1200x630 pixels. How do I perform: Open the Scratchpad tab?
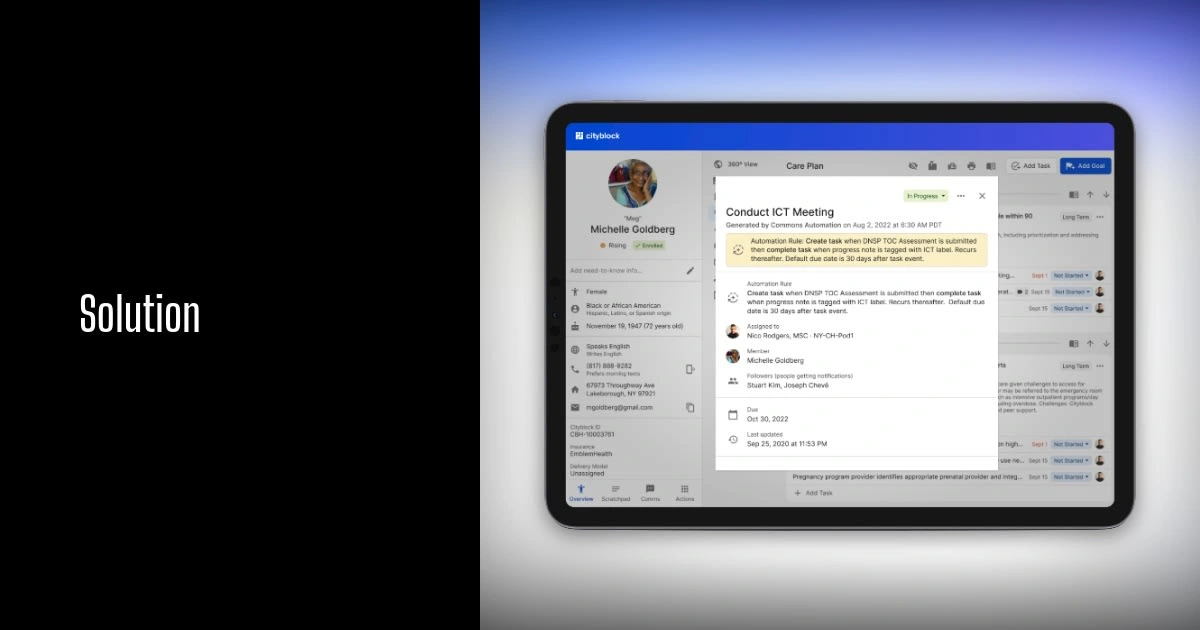[x=616, y=492]
